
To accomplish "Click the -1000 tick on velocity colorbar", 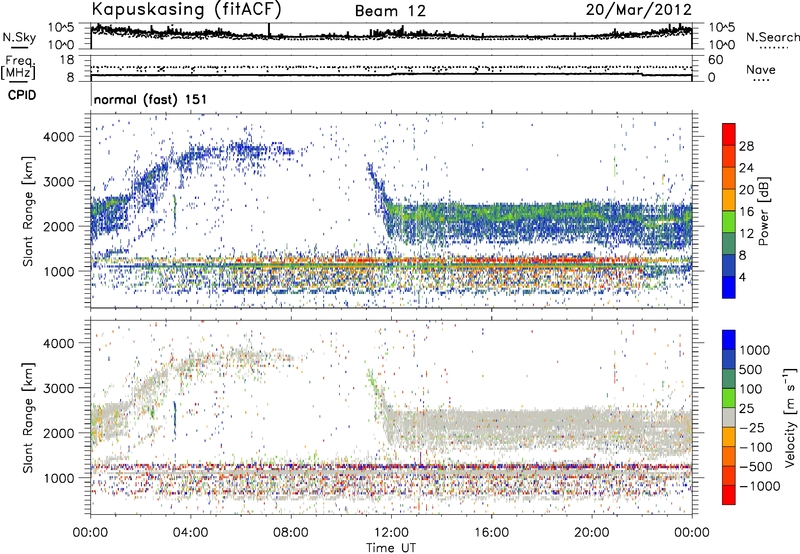I will pyautogui.click(x=759, y=486).
